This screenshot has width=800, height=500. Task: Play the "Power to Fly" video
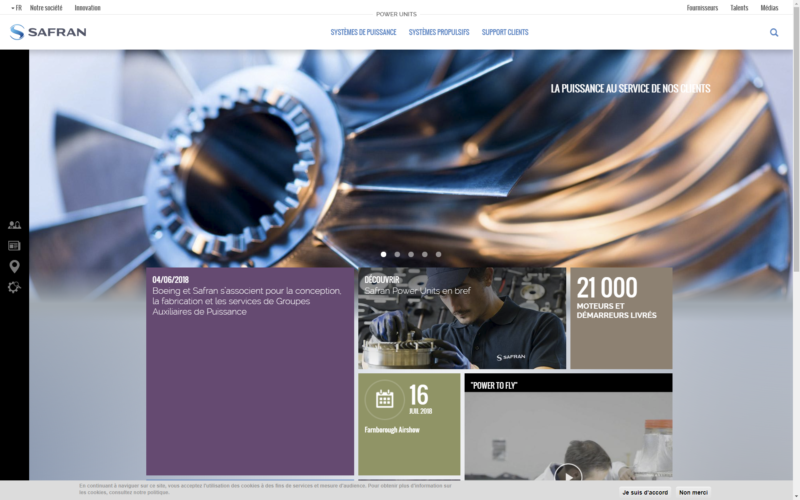[x=568, y=474]
